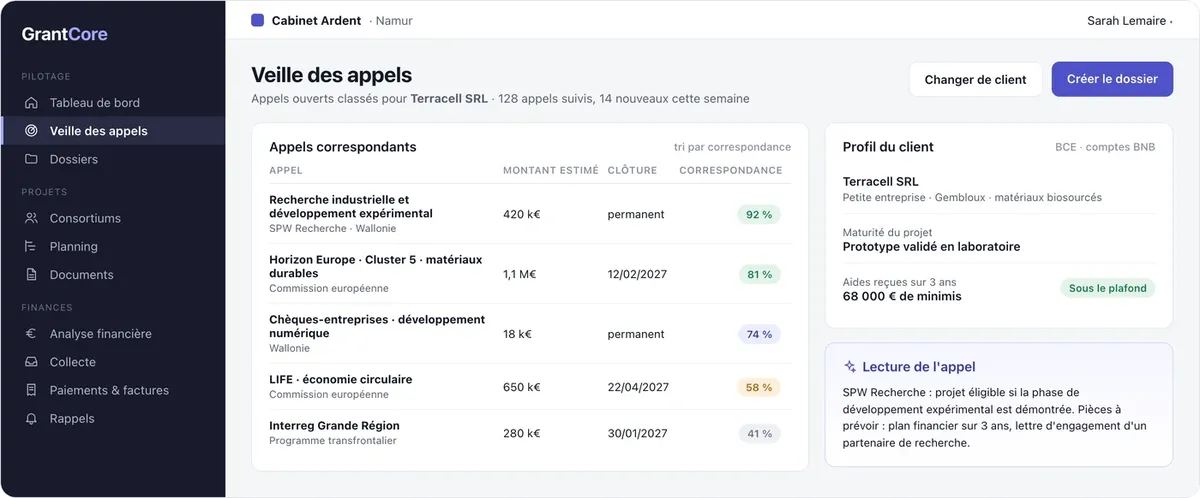Screen dimensions: 1200x498
Task: Click Profil du client panel title
Action: tap(888, 147)
